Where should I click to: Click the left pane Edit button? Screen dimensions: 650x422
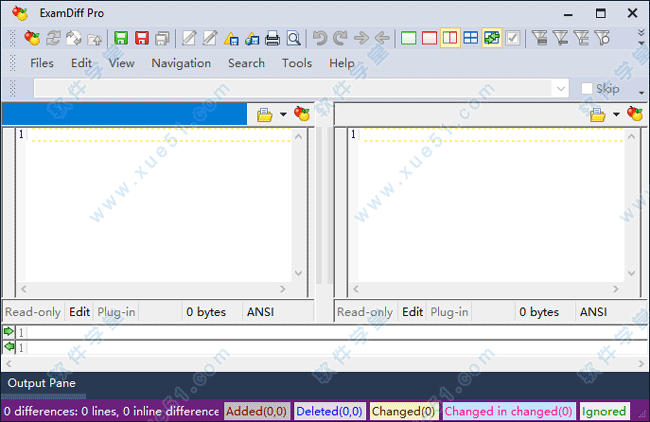coord(79,312)
